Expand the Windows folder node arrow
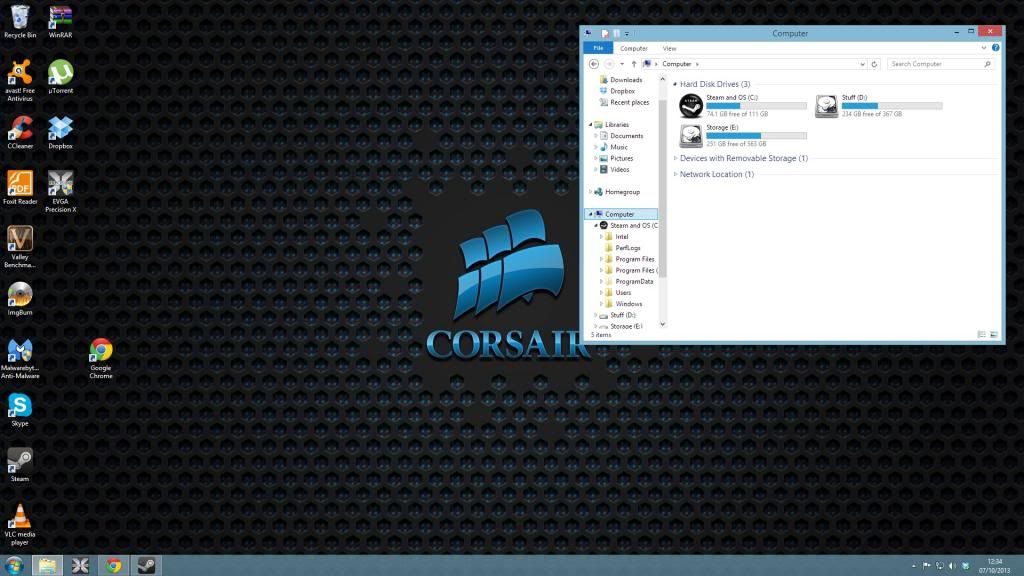The width and height of the screenshot is (1024, 576). point(601,304)
